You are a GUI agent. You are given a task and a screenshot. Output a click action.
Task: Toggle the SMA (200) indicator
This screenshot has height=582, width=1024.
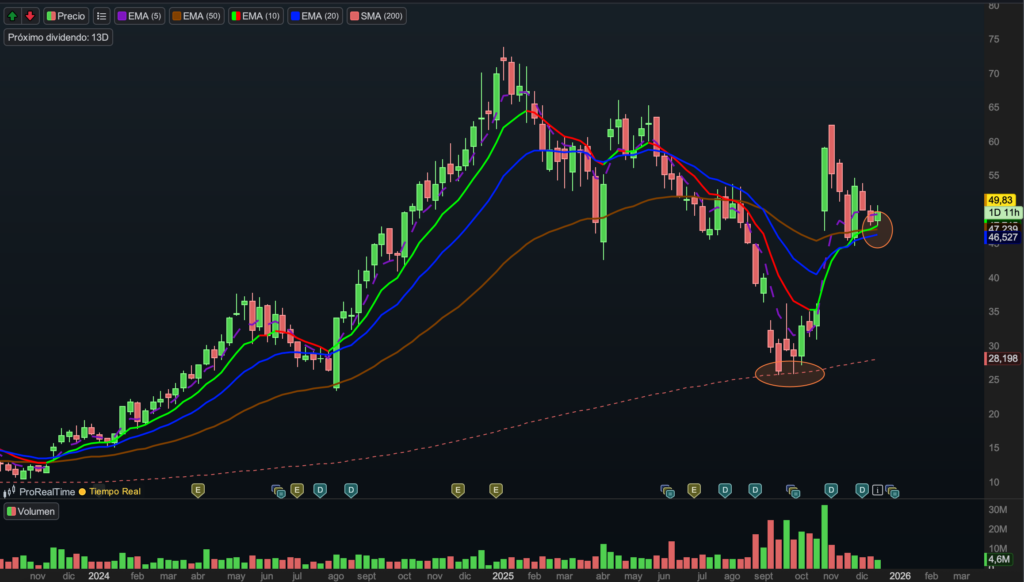pyautogui.click(x=369, y=16)
